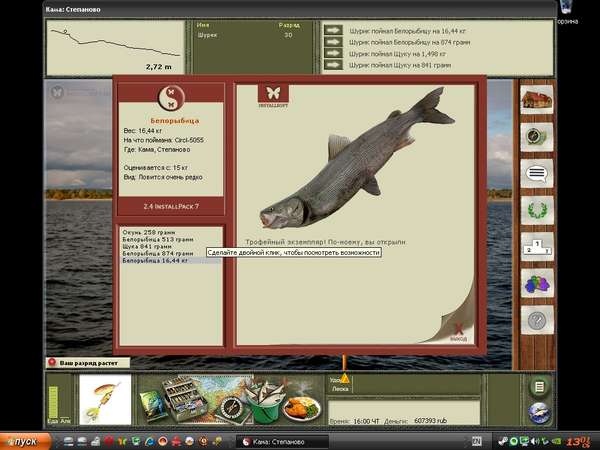The image size is (600, 450).
Task: Click arrow next to Щуку 1,498 кг message
Action: point(333,53)
